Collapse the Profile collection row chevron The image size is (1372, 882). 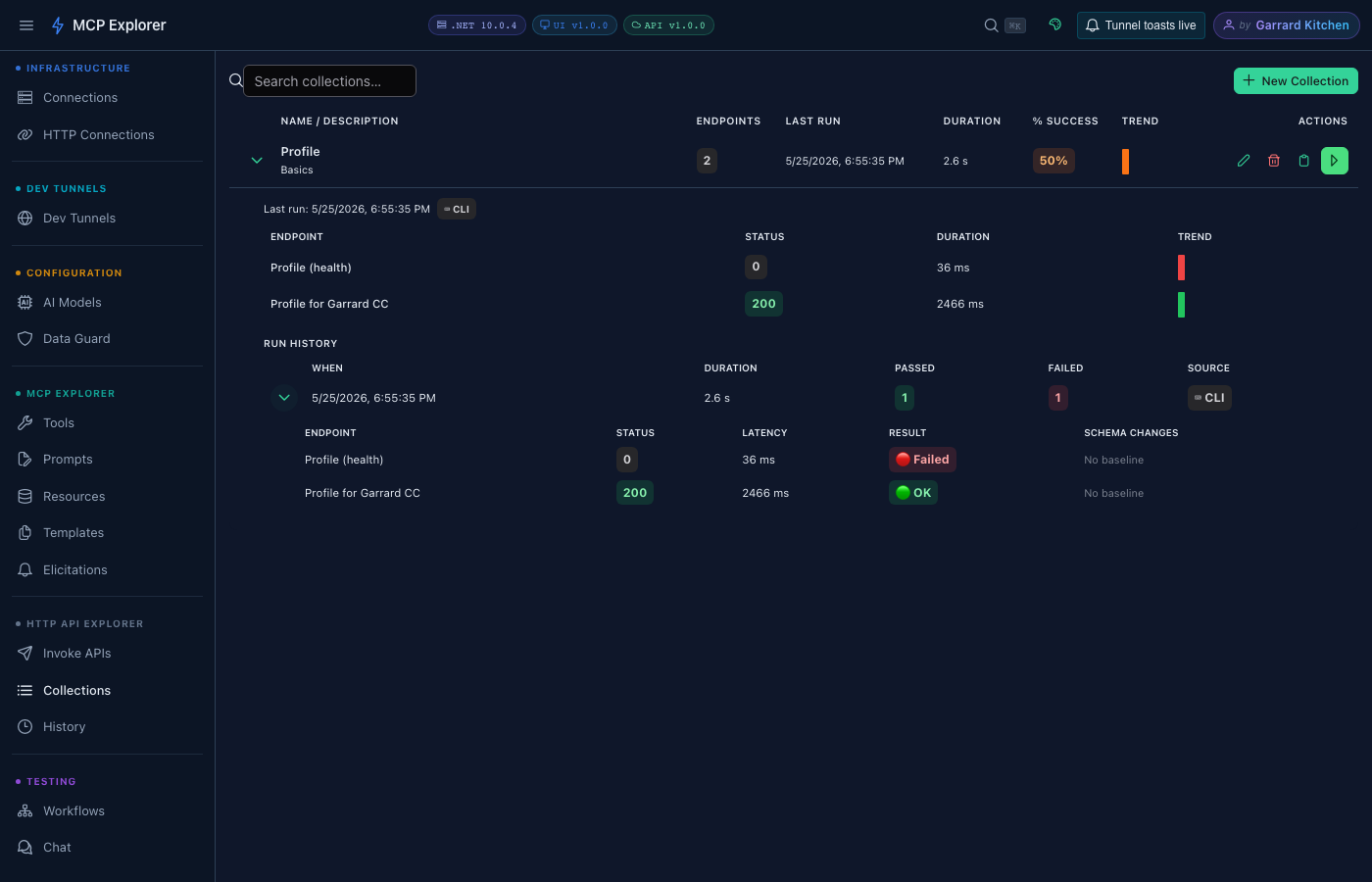coord(257,161)
